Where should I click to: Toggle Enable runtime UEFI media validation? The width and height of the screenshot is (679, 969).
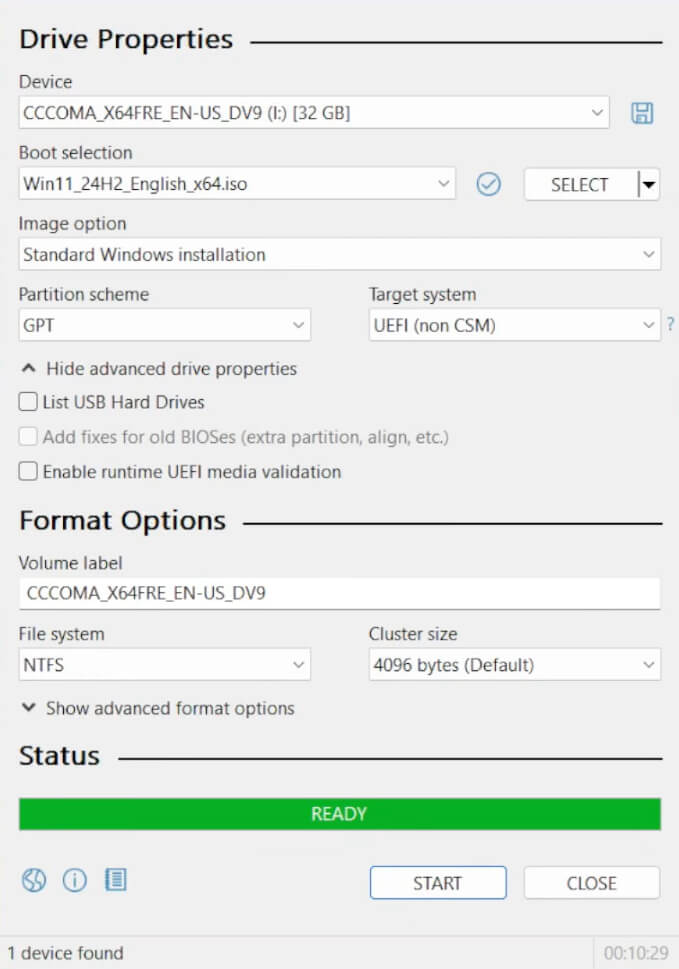(x=29, y=471)
